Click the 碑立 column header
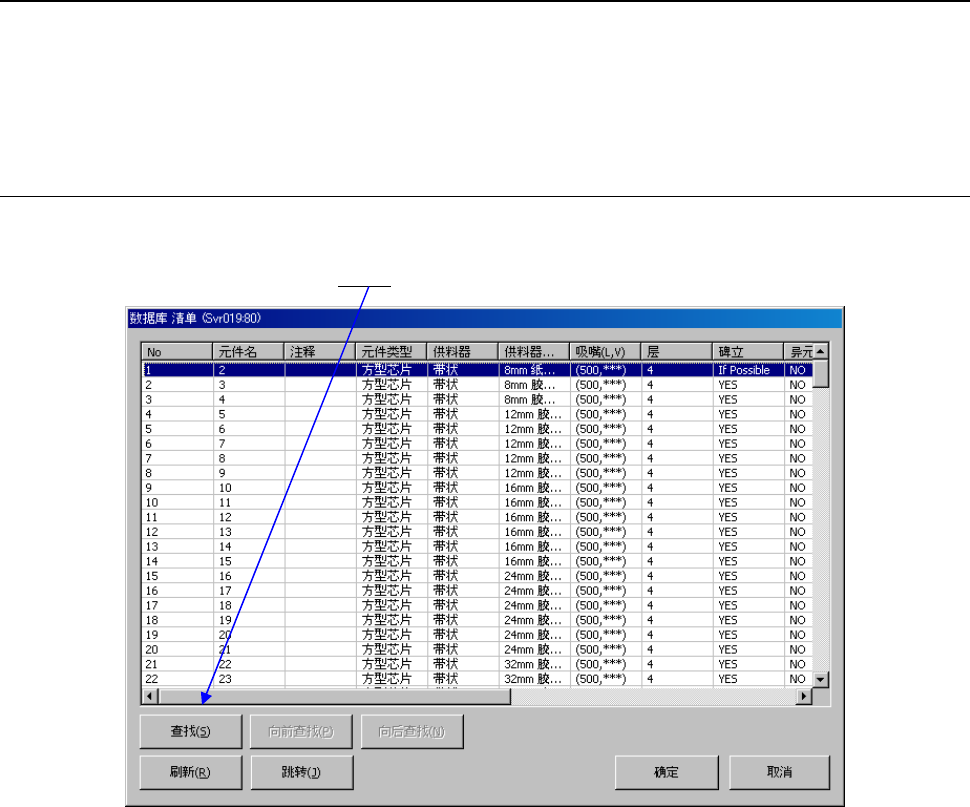 [747, 352]
